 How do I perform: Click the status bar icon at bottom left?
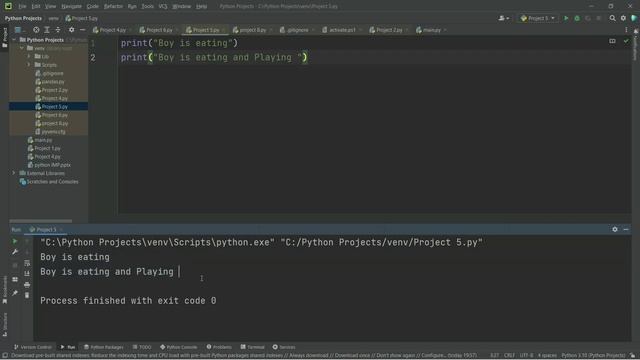click(5, 356)
